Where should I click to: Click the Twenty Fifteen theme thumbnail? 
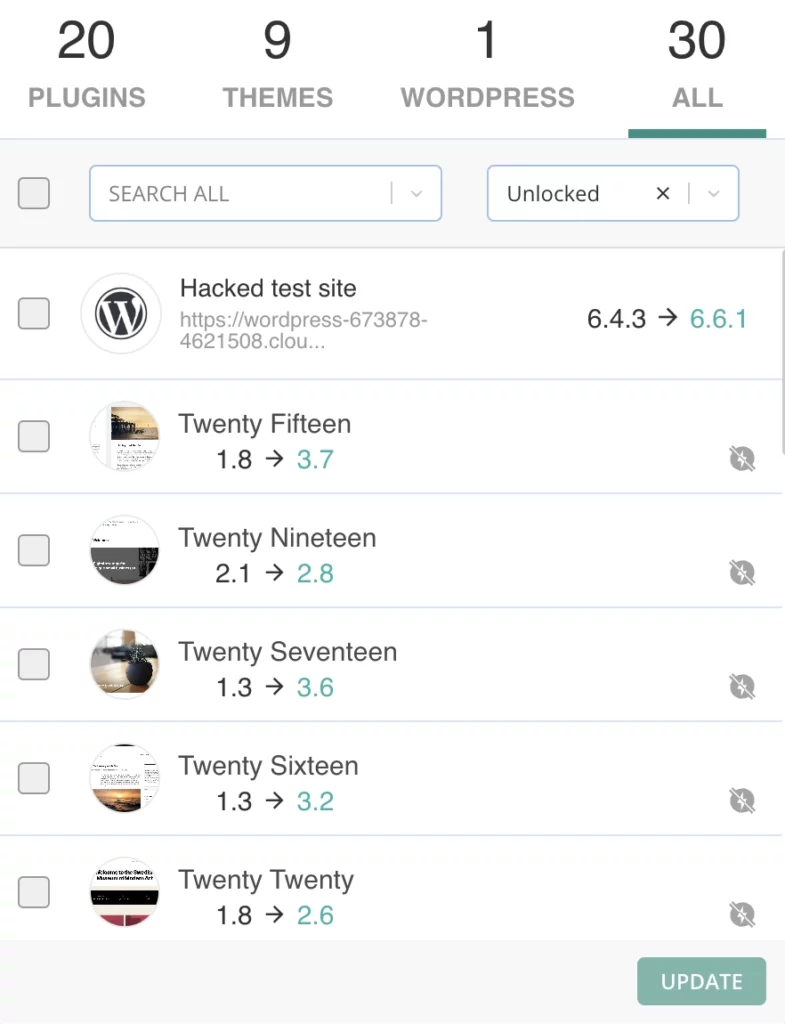pos(124,437)
